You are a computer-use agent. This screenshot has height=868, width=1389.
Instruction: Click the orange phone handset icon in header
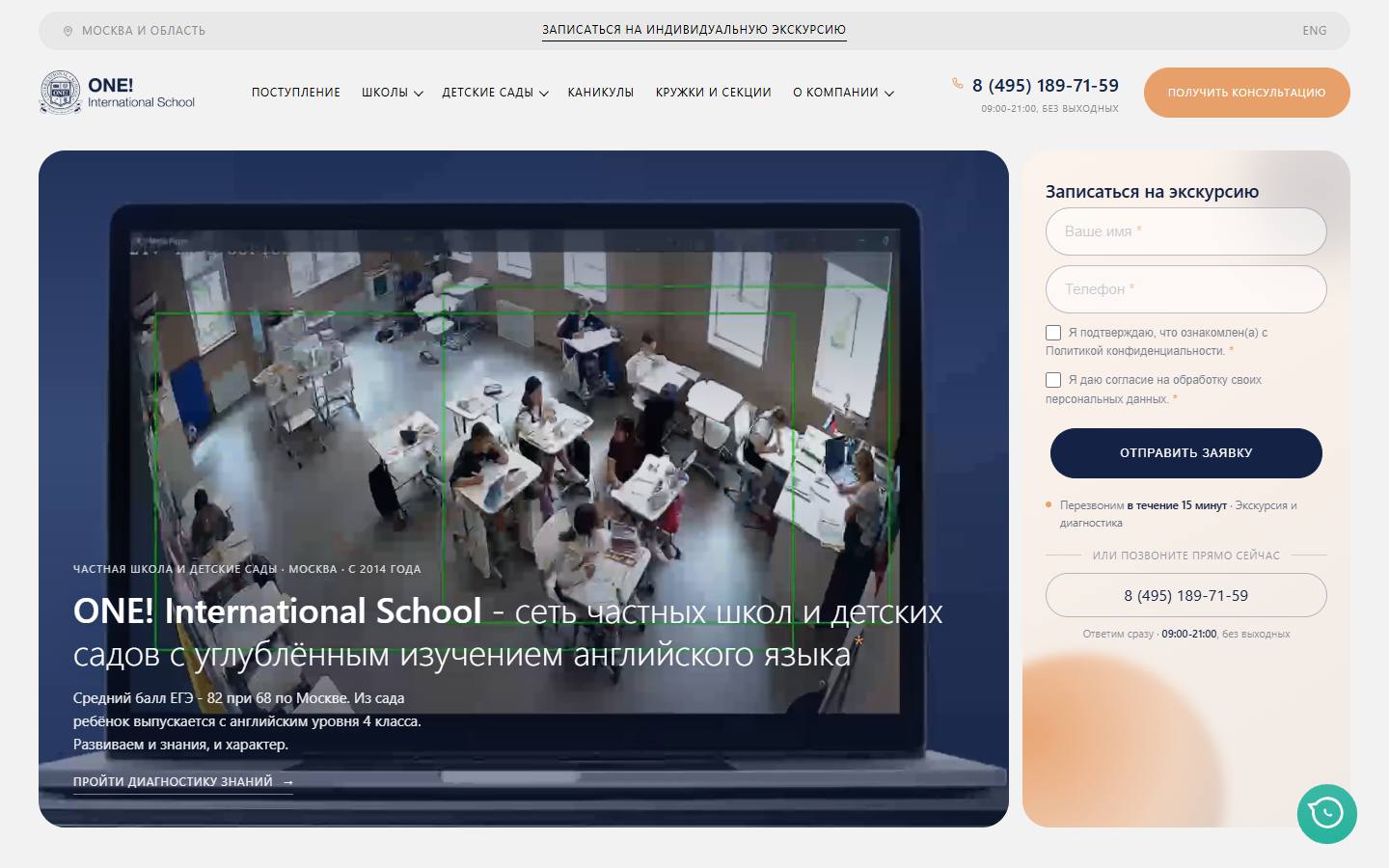[x=958, y=84]
